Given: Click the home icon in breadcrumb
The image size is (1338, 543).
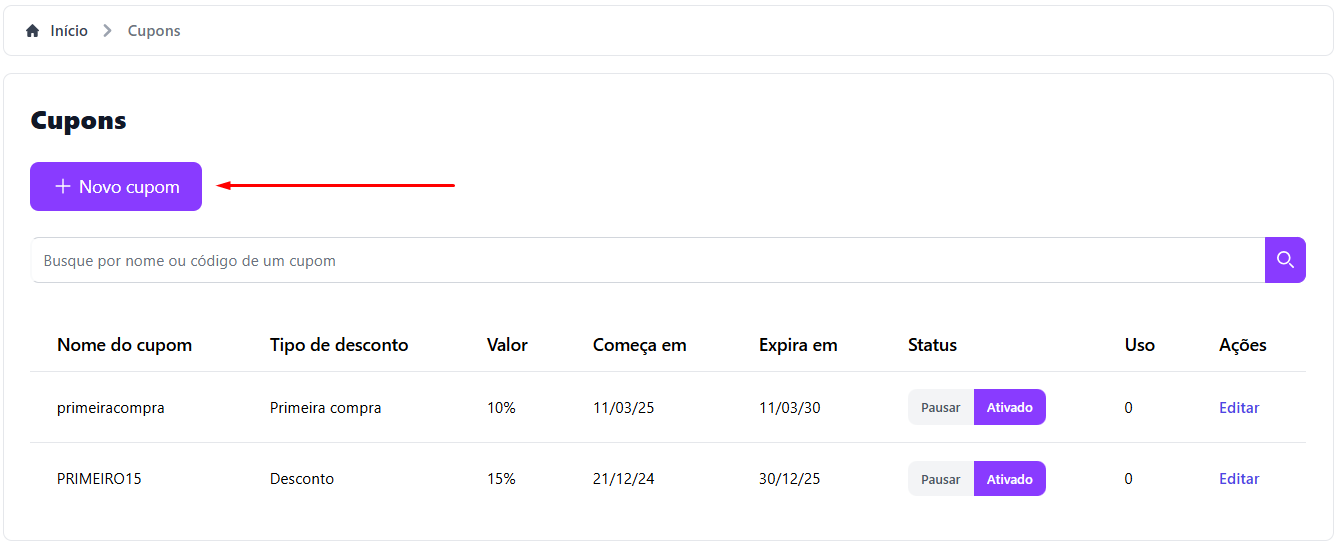Looking at the screenshot, I should coord(33,31).
